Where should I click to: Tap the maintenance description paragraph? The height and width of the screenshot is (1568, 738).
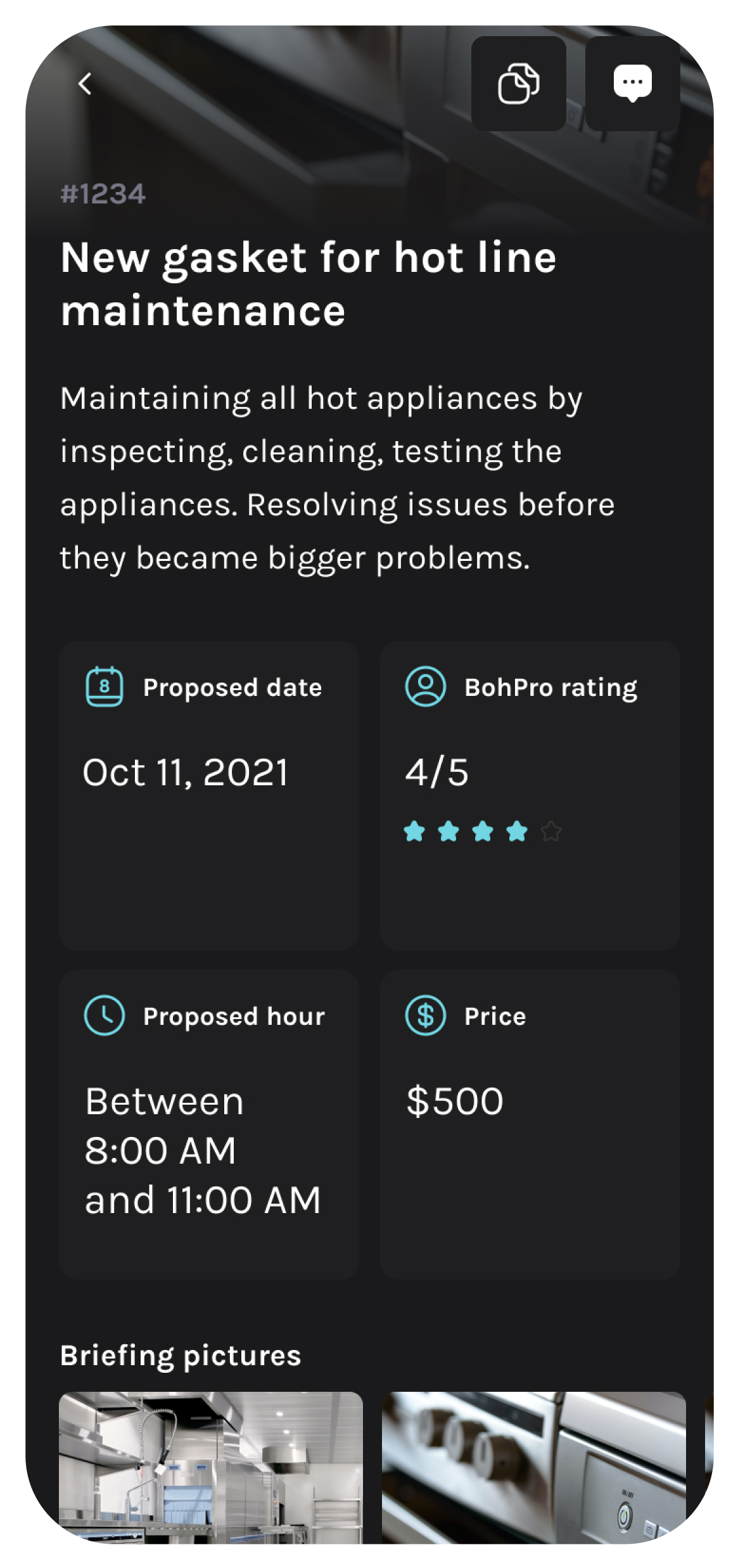(337, 478)
